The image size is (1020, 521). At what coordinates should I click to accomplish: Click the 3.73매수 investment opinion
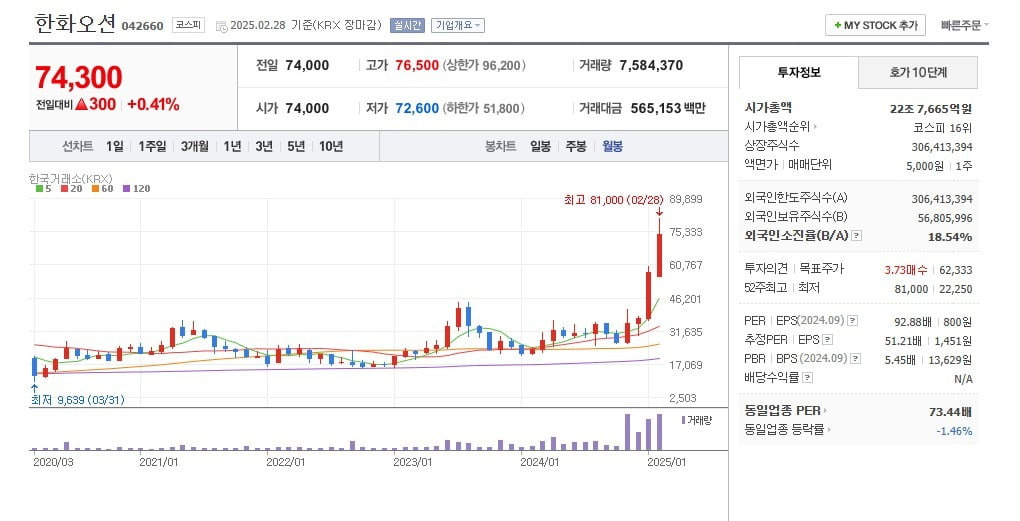(906, 269)
